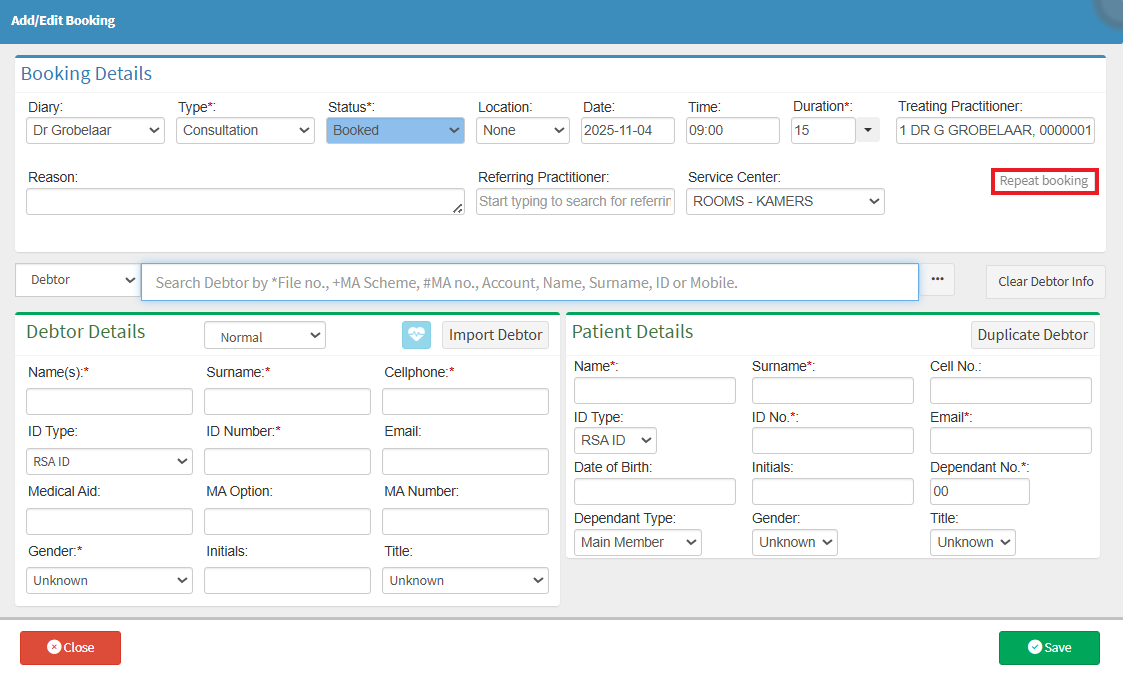This screenshot has height=676, width=1123.
Task: Open the Duration dropdown arrow button
Action: pos(867,130)
